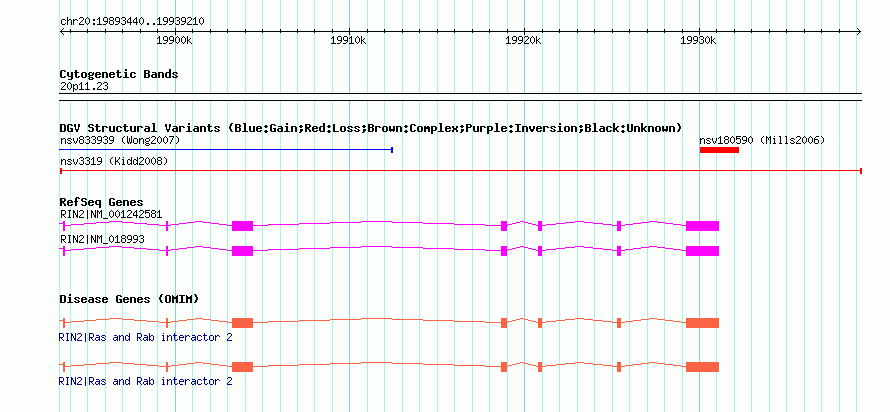Image resolution: width=890 pixels, height=412 pixels.
Task: Click the lower OMIM gene's last large exon
Action: 702,367
